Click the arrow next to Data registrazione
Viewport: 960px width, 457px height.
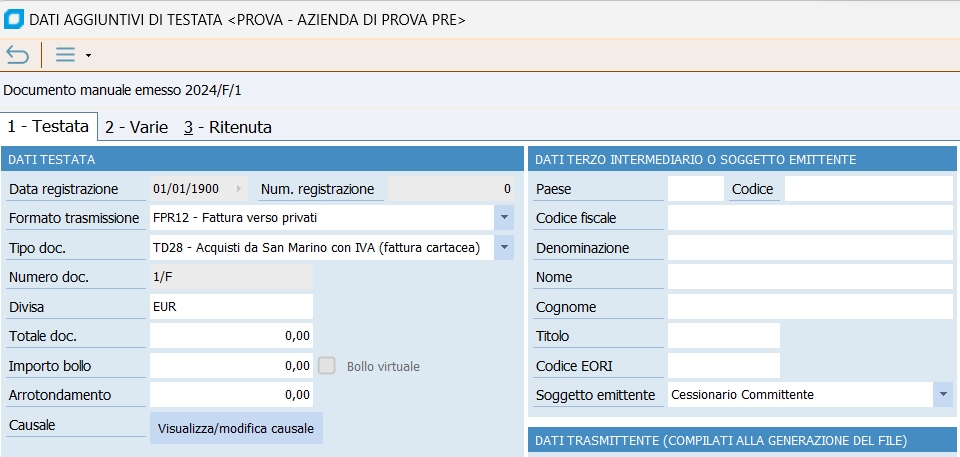[238, 189]
